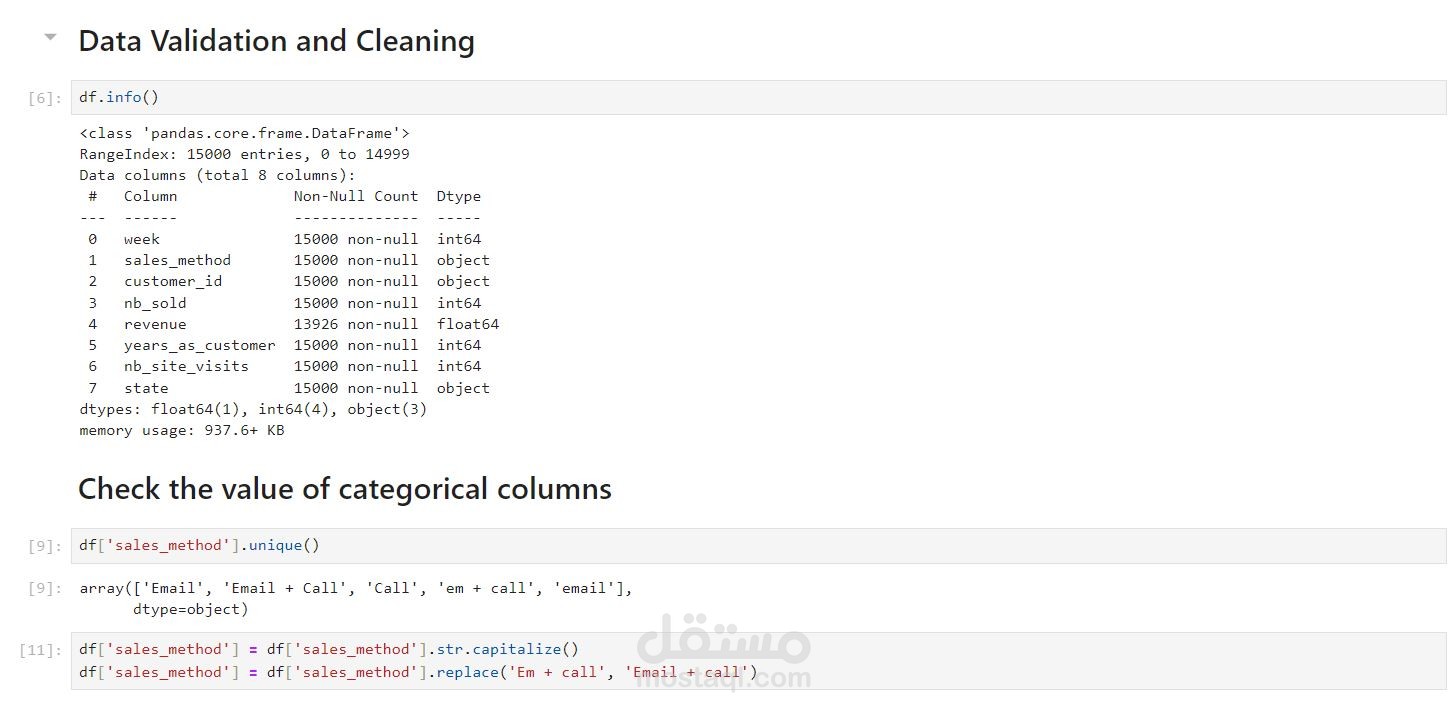Click the str.capitalize() code line
The height and width of the screenshot is (707, 1448).
329,649
